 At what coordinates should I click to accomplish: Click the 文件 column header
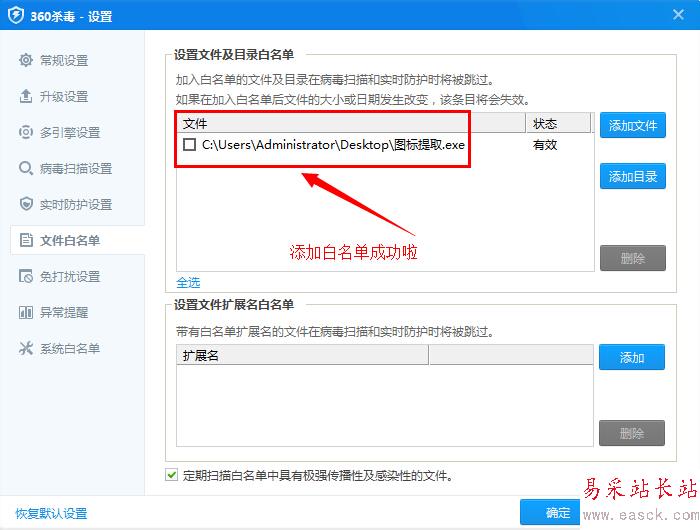tap(351, 123)
